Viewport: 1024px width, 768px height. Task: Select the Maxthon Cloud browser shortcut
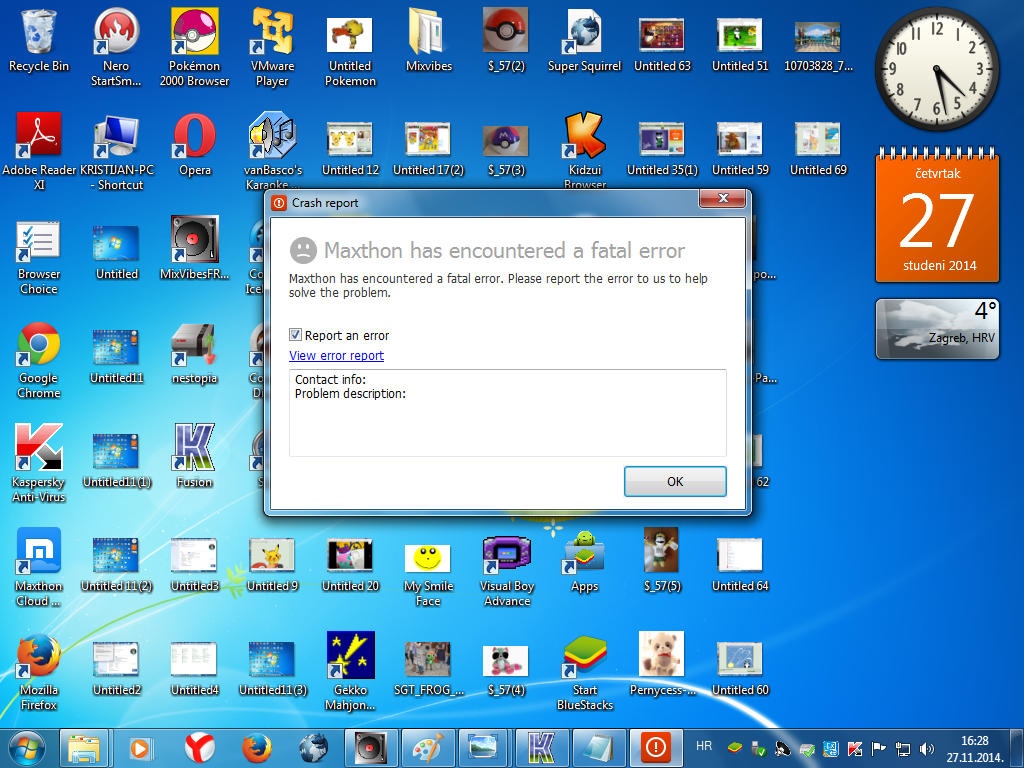click(39, 567)
